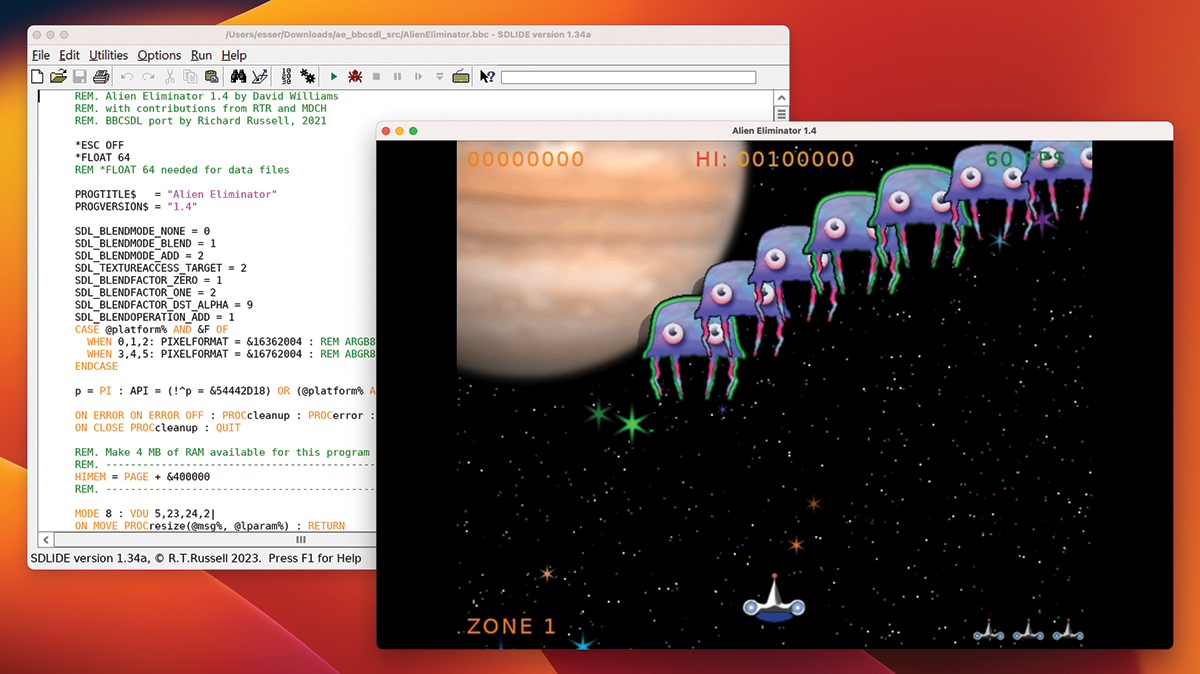Stop execution with the square stop icon

(376, 76)
